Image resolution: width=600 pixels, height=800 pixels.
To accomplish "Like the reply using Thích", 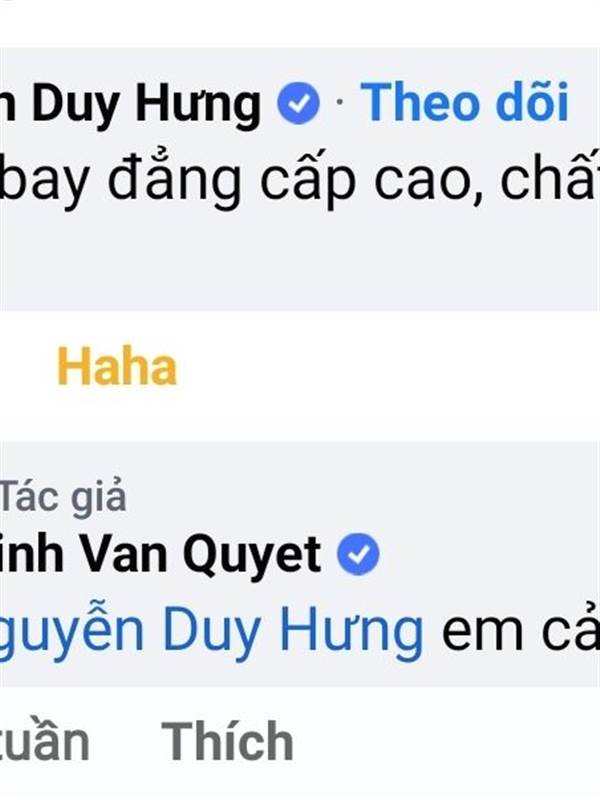I will [x=228, y=741].
